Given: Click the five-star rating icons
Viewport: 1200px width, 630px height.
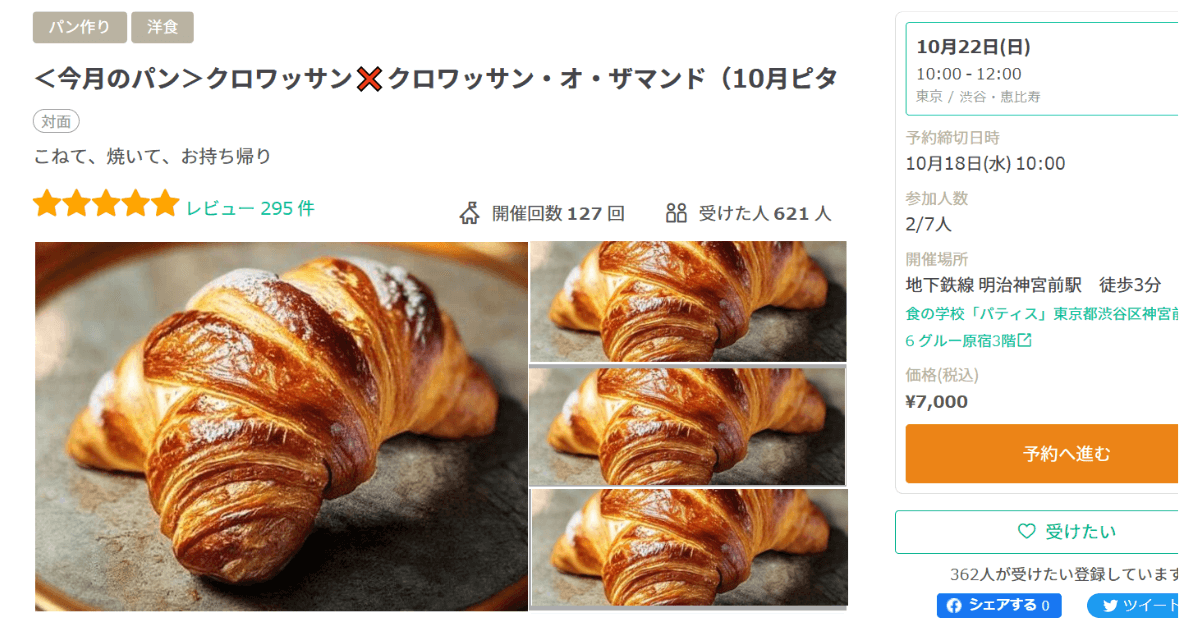Looking at the screenshot, I should [x=106, y=204].
